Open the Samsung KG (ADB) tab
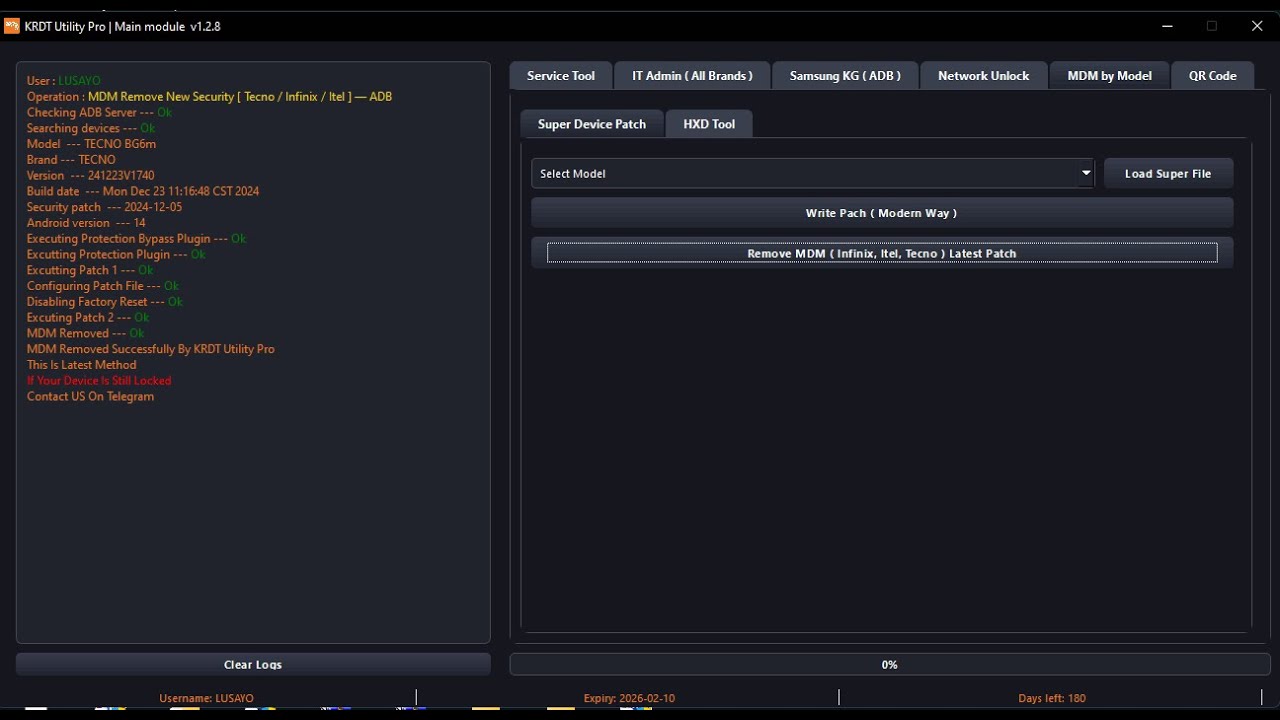This screenshot has height=720, width=1280. pyautogui.click(x=845, y=76)
